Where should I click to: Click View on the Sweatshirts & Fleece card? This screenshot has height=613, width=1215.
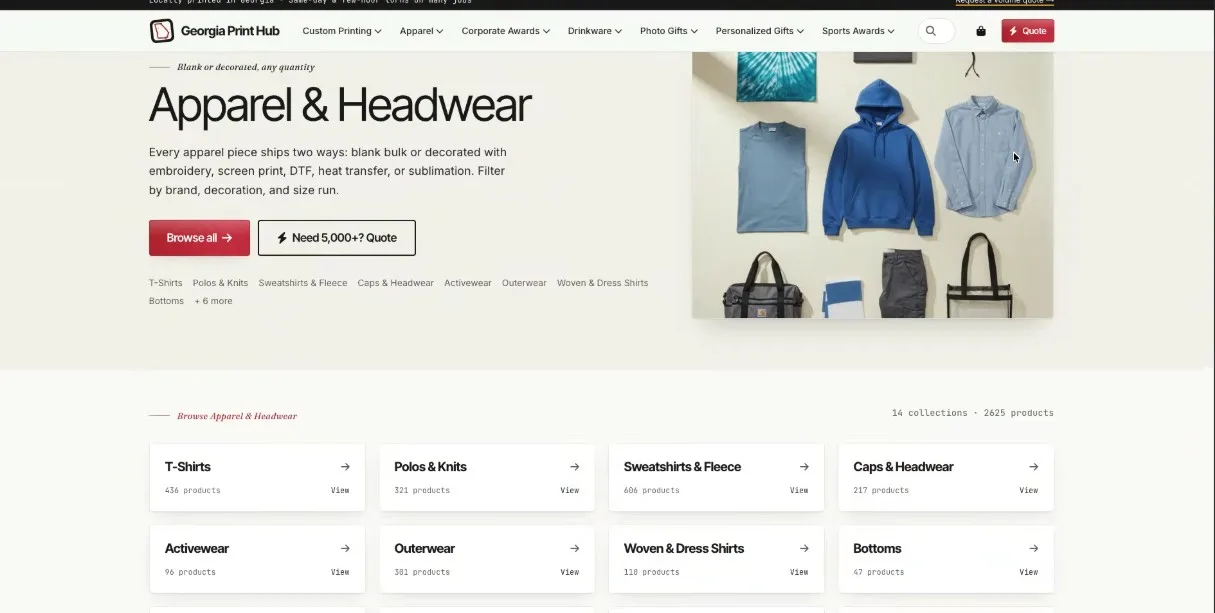[x=799, y=490]
